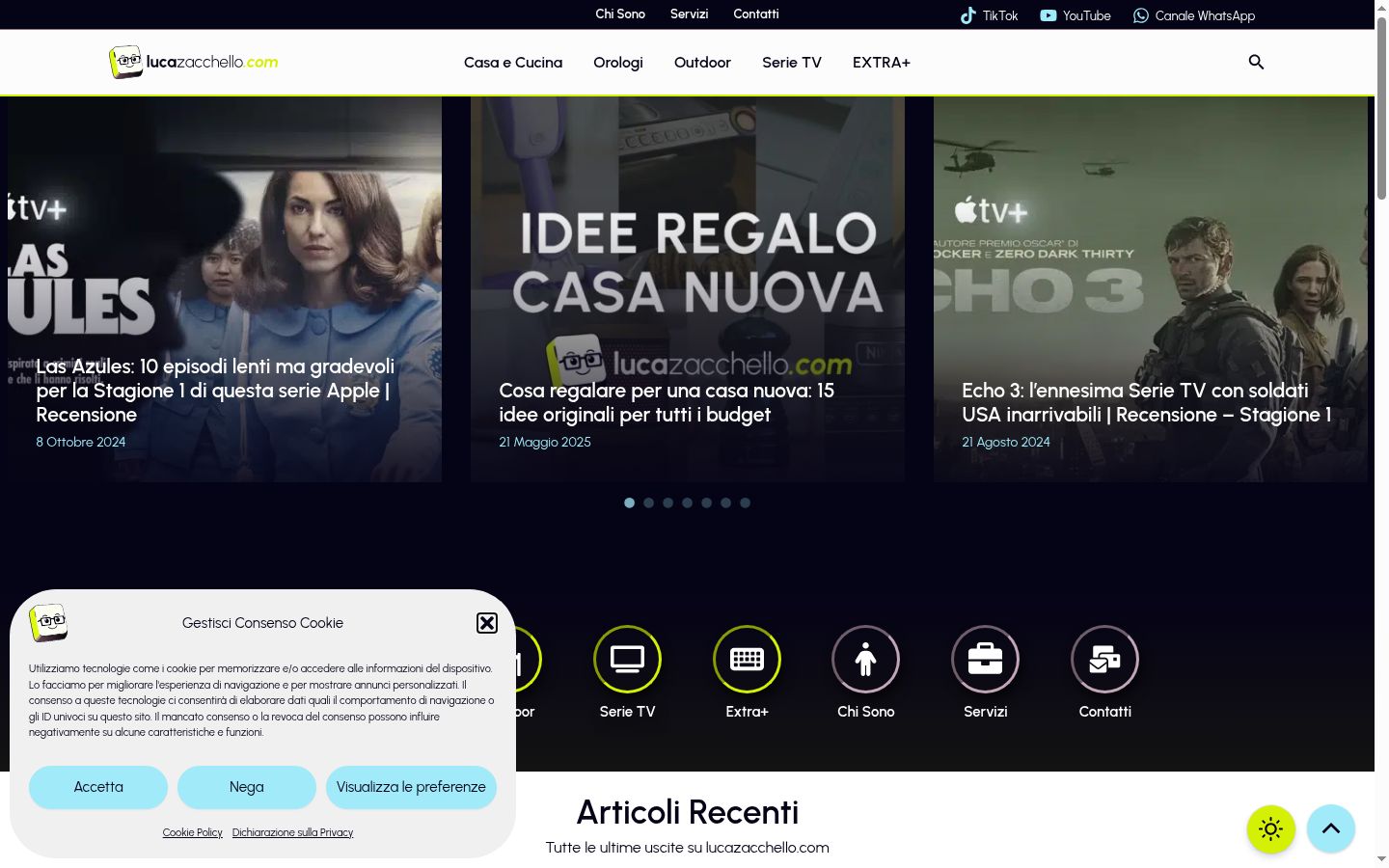Open the Contatti mail icon

click(1104, 660)
